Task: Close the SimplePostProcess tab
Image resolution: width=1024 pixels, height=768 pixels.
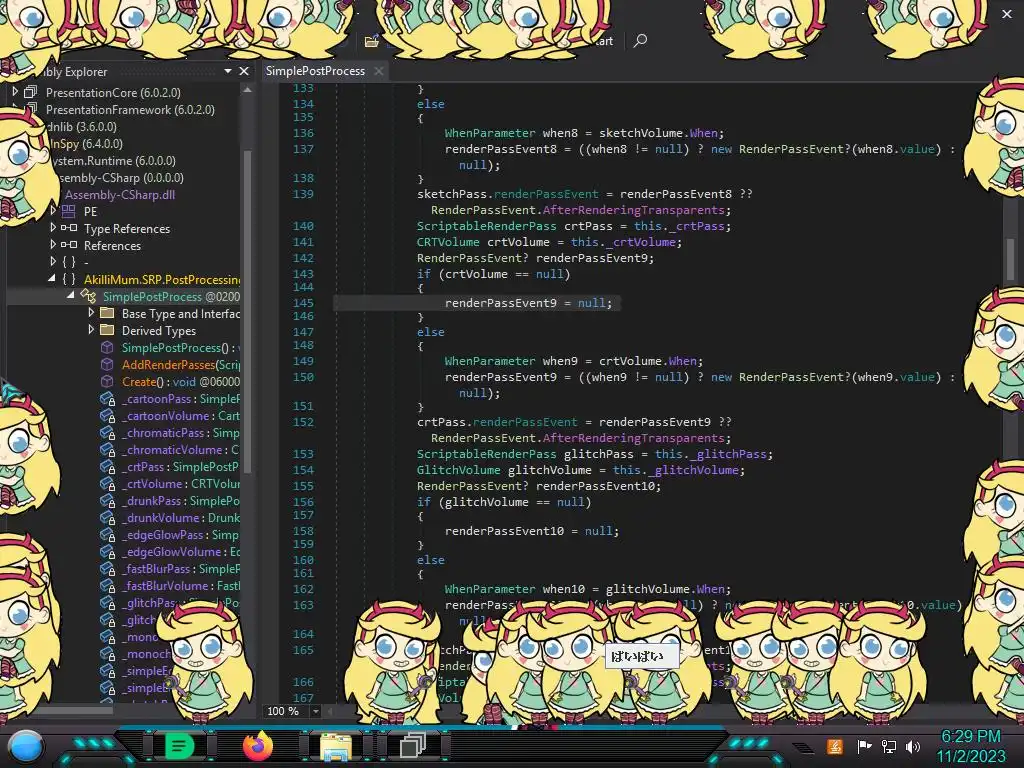Action: 379,71
